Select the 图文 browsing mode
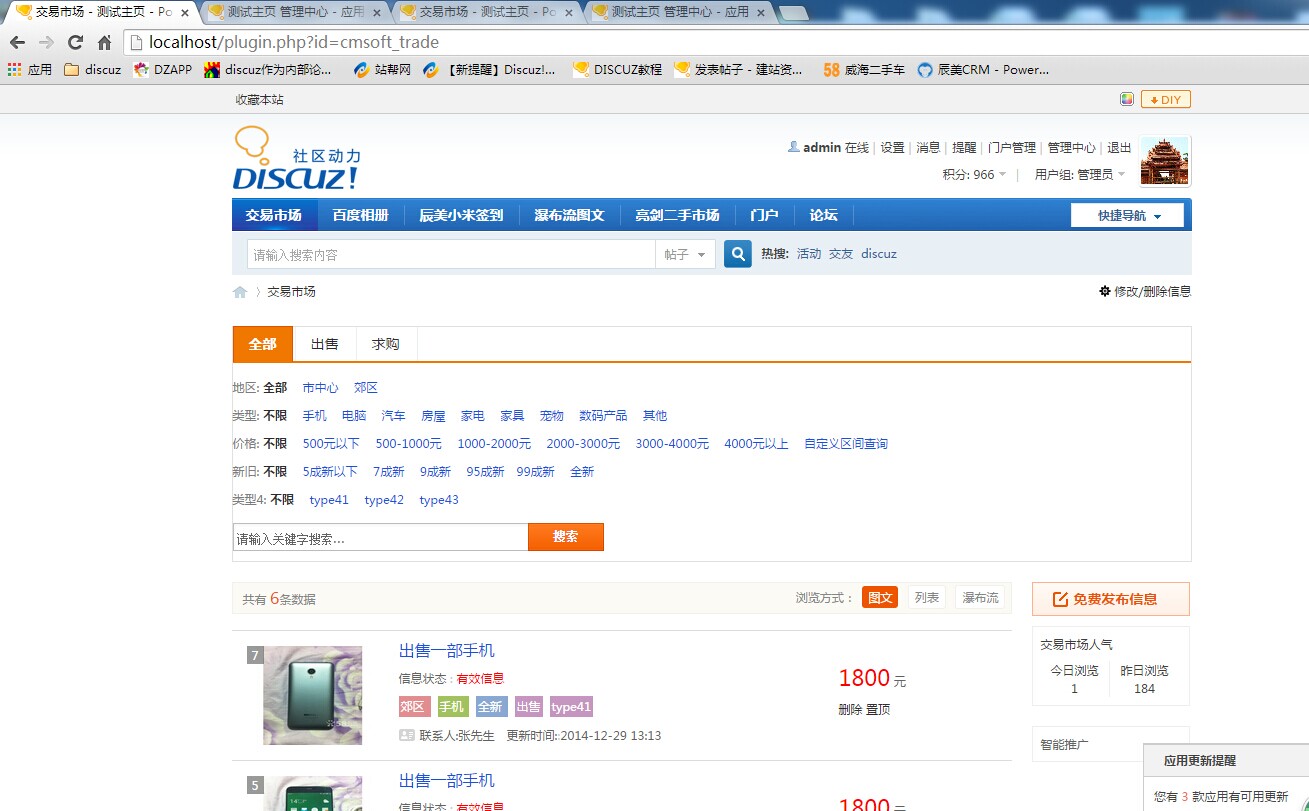This screenshot has height=811, width=1309. tap(880, 598)
